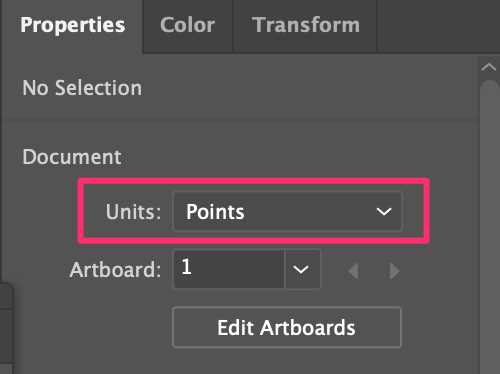Go to the next artboard arrow
Viewport: 500px width, 374px height.
(x=394, y=270)
